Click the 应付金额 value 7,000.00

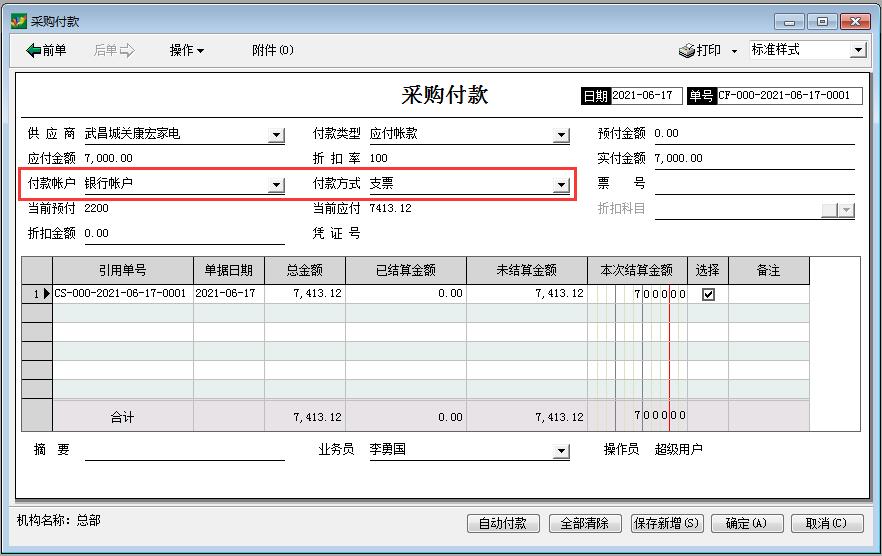[109, 158]
